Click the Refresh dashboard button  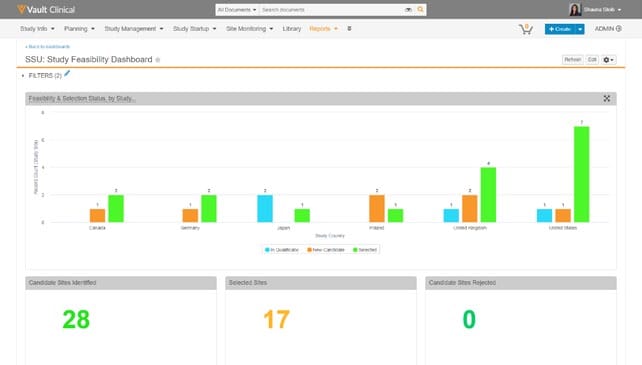(572, 60)
